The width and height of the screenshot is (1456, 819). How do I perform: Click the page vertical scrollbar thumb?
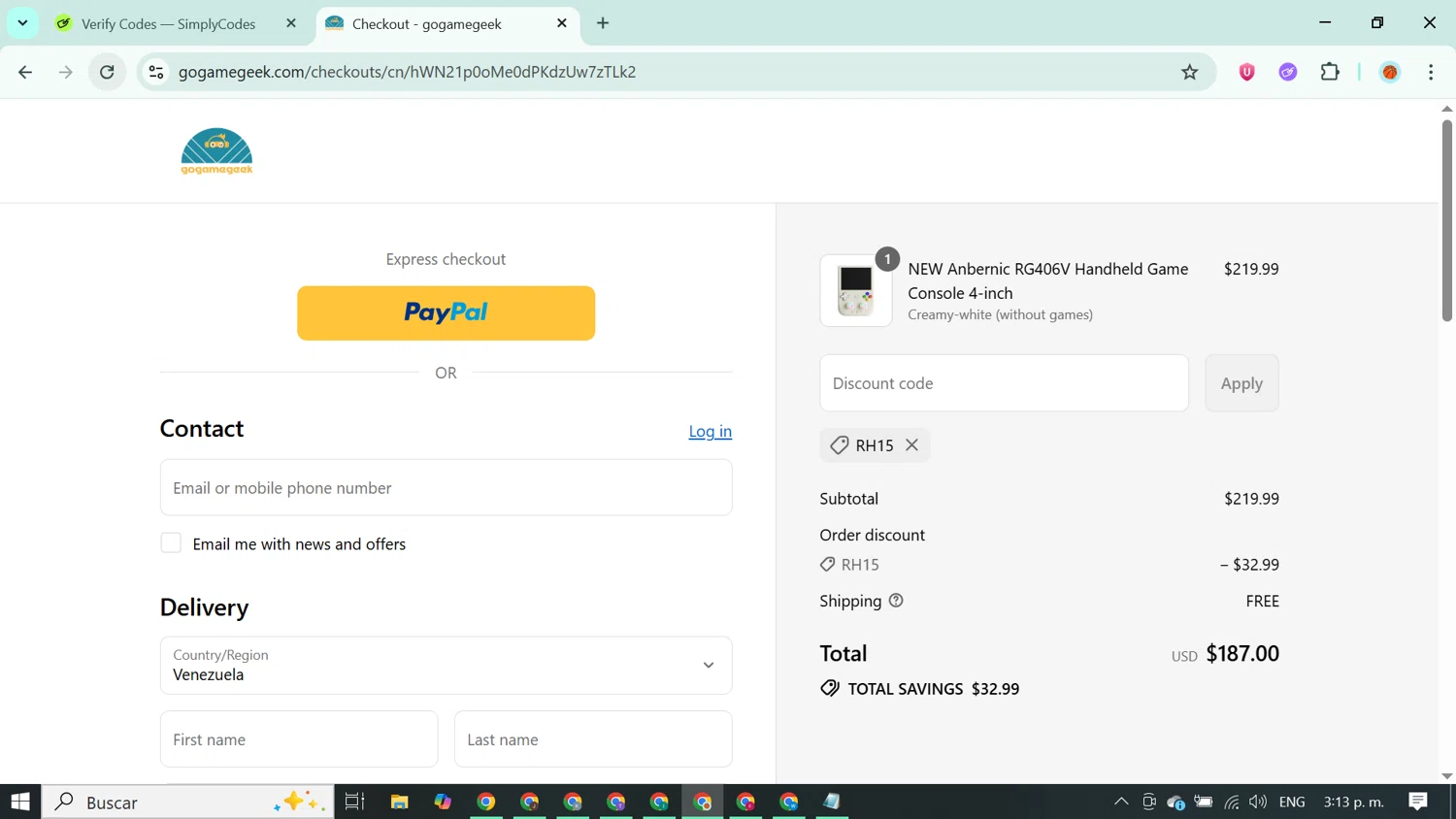(1447, 220)
